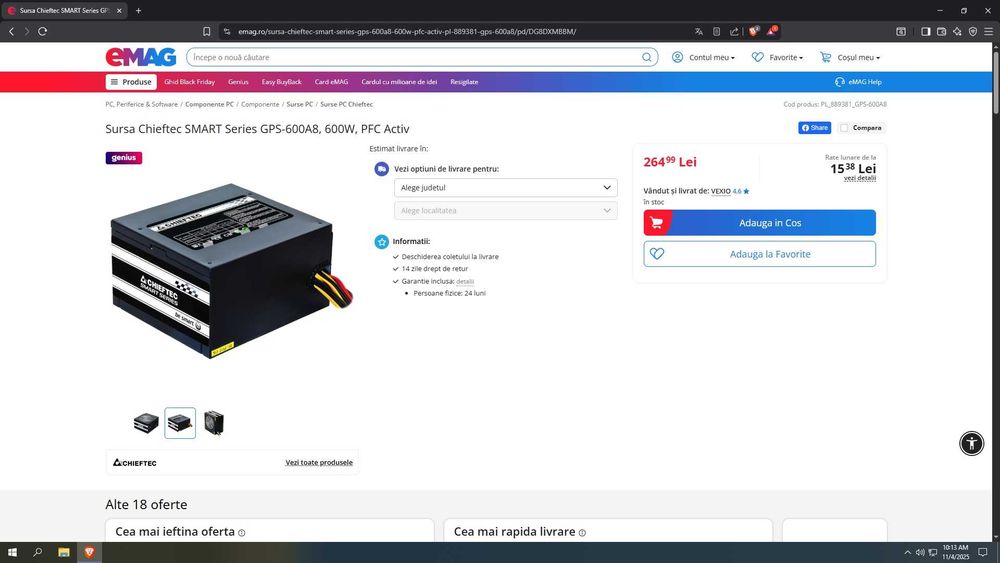
Task: Open a new browser tab
Action: tap(138, 11)
